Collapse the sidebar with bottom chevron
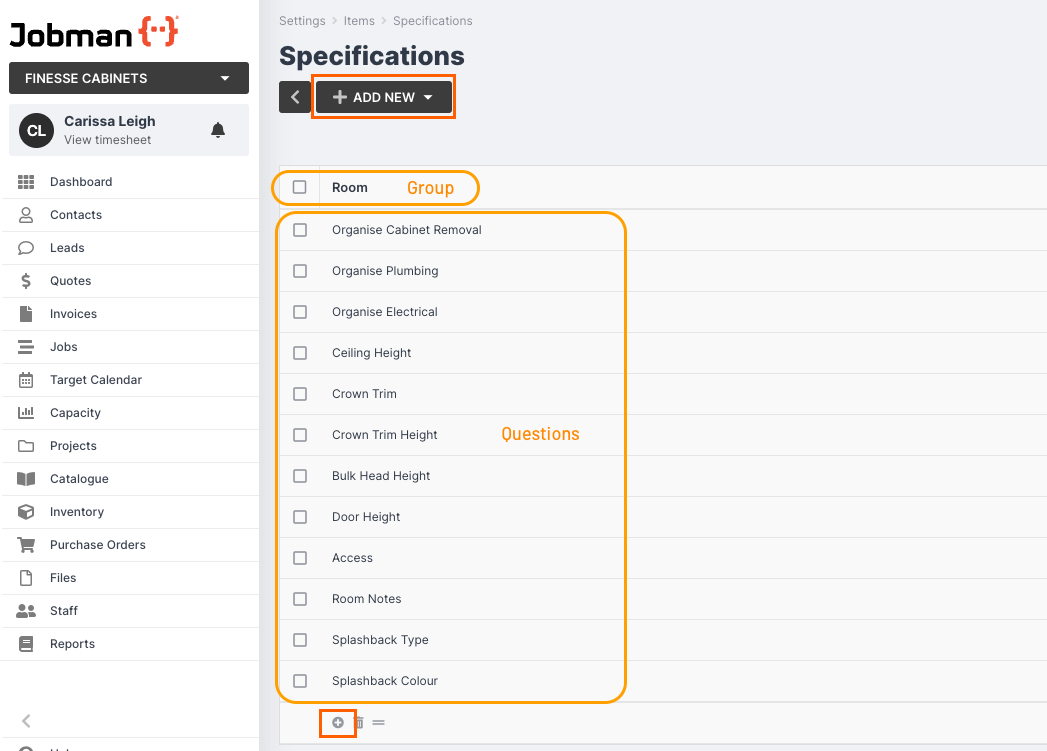1047x751 pixels. (26, 721)
